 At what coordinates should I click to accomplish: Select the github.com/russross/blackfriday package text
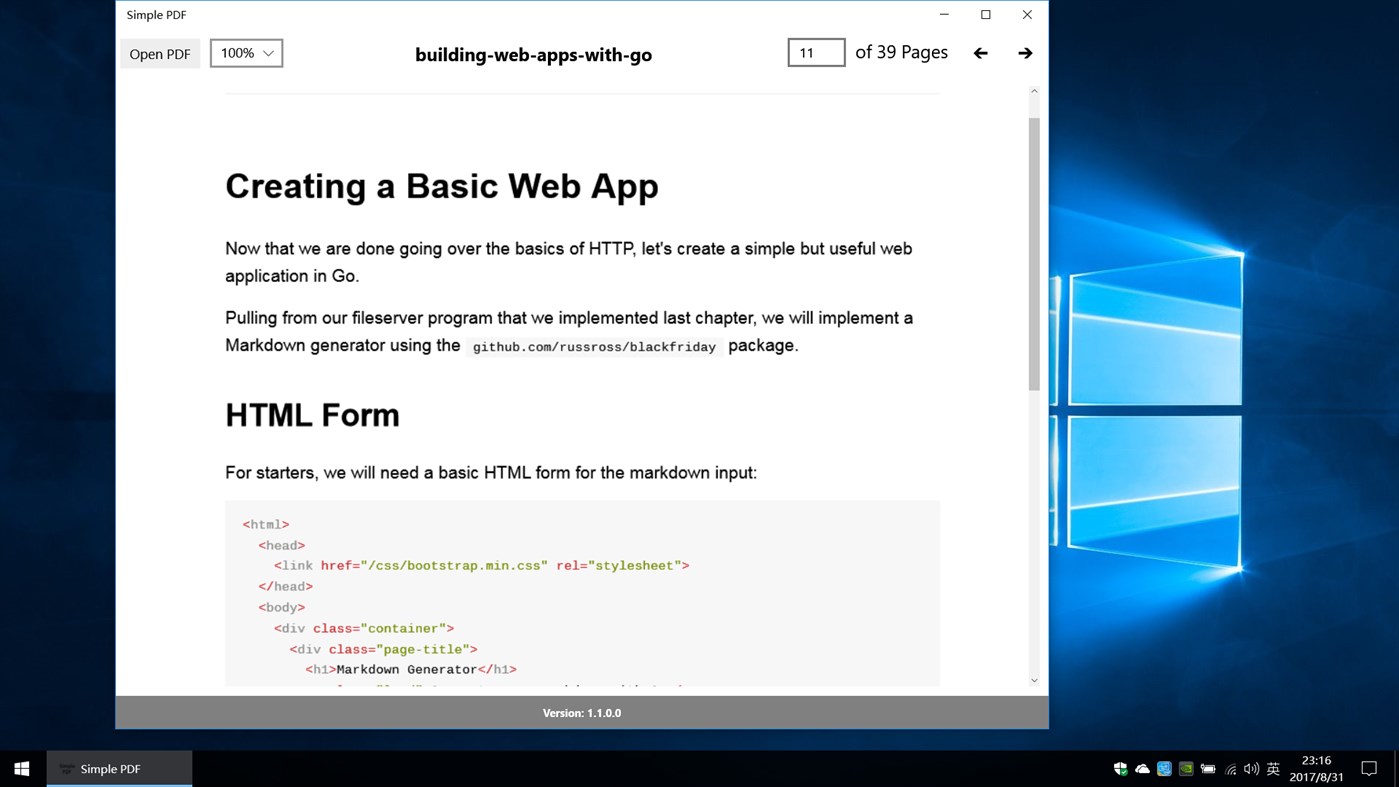tap(594, 345)
